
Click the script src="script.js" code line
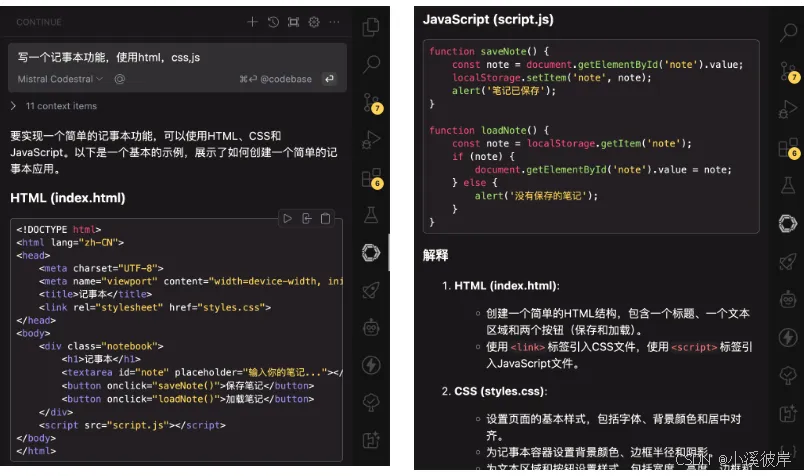(x=132, y=425)
